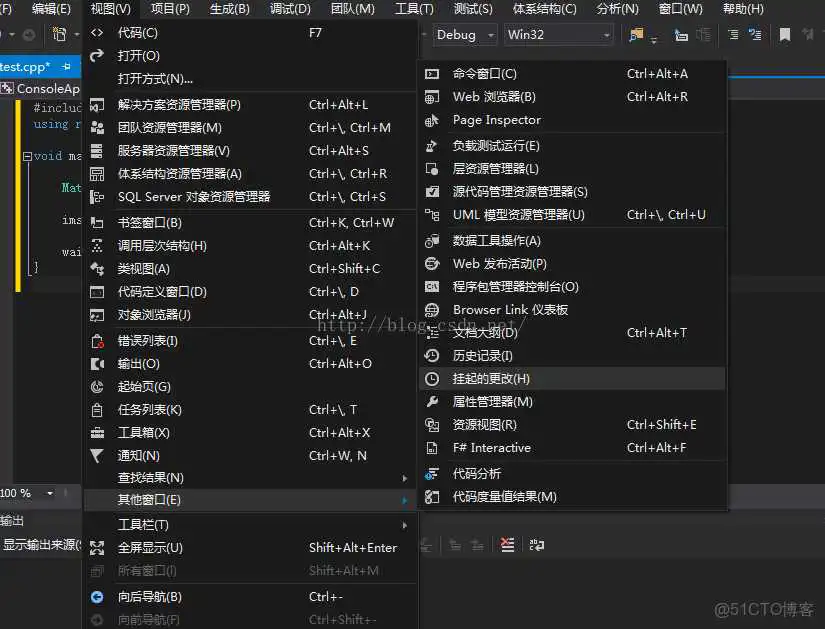Viewport: 825px width, 629px height.
Task: Click the 向后导航 blue arrow icon
Action: [x=97, y=597]
